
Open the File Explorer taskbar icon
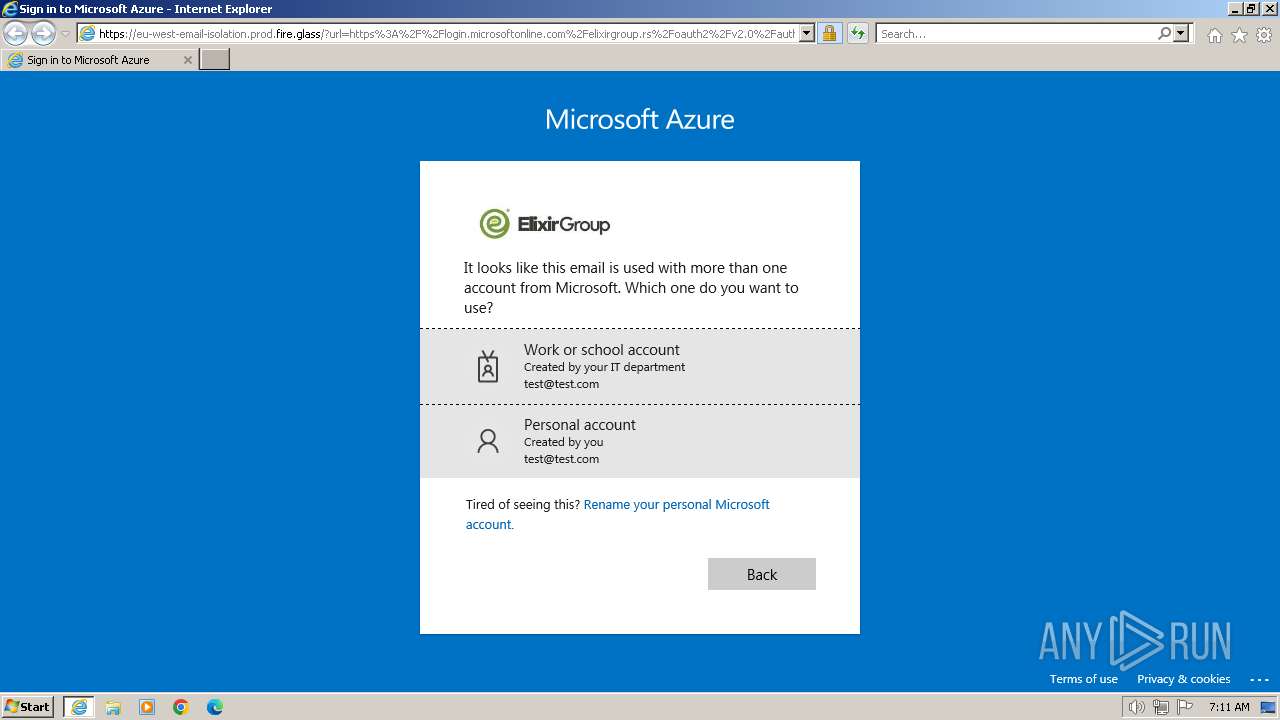(113, 707)
